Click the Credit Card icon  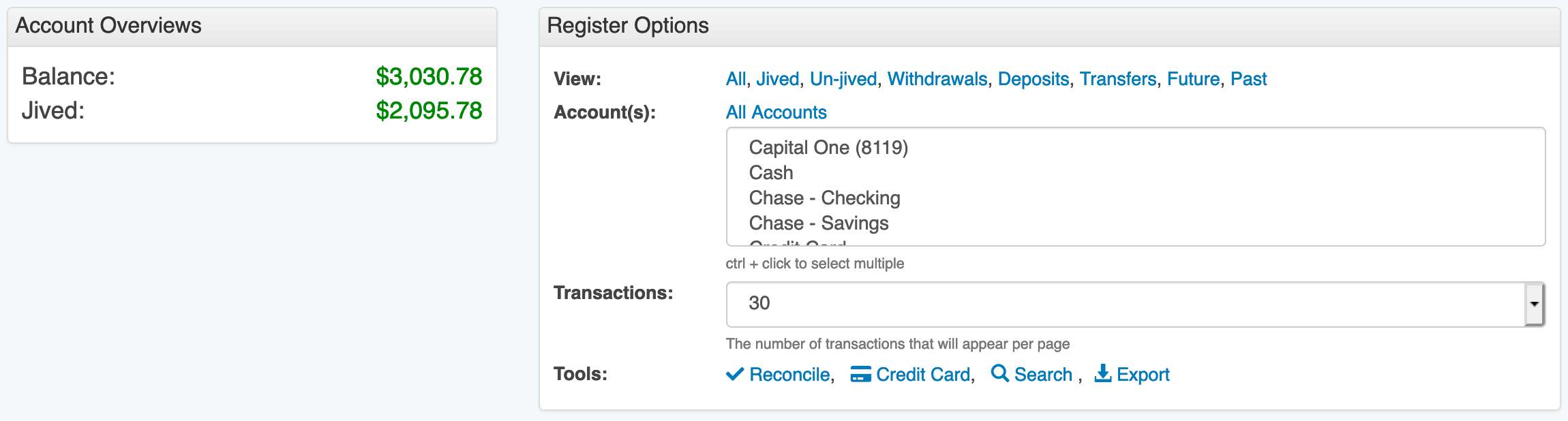[x=860, y=374]
